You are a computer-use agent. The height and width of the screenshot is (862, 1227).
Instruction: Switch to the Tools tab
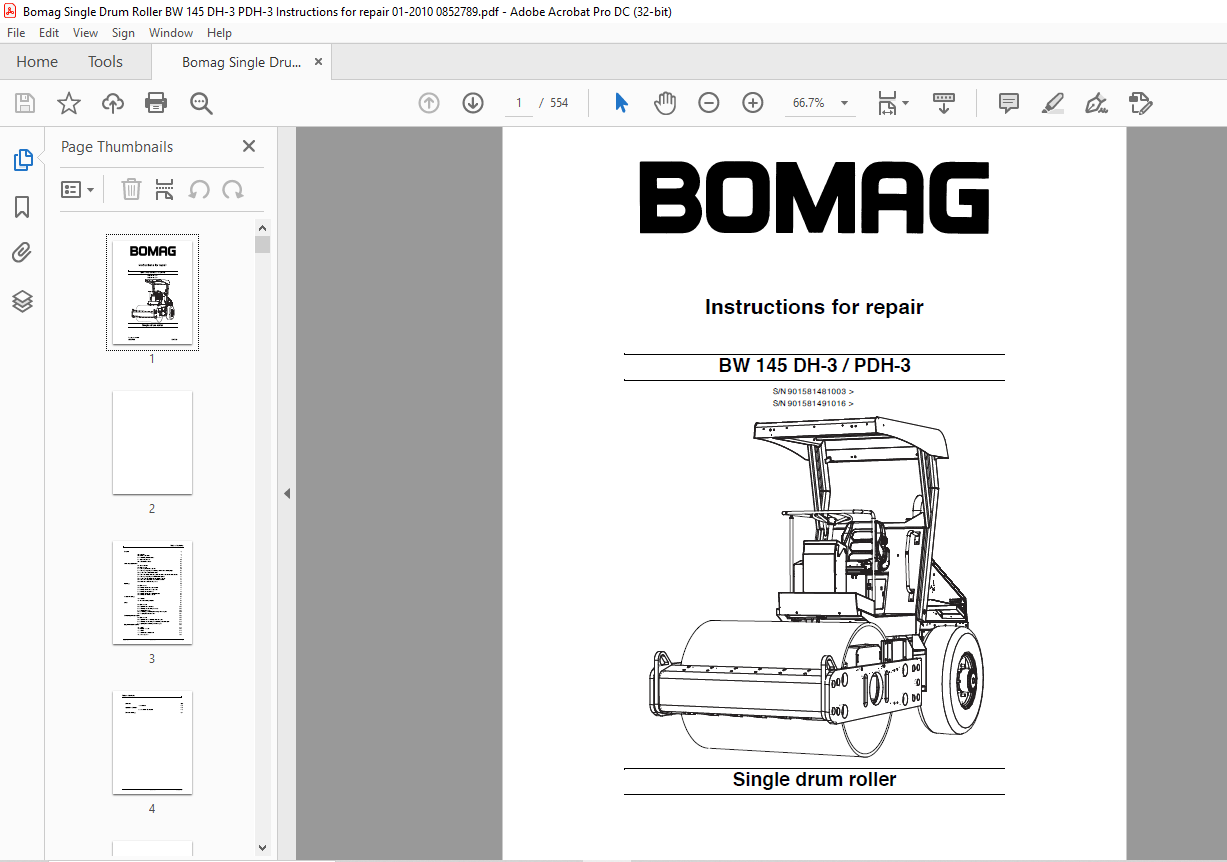[x=105, y=62]
